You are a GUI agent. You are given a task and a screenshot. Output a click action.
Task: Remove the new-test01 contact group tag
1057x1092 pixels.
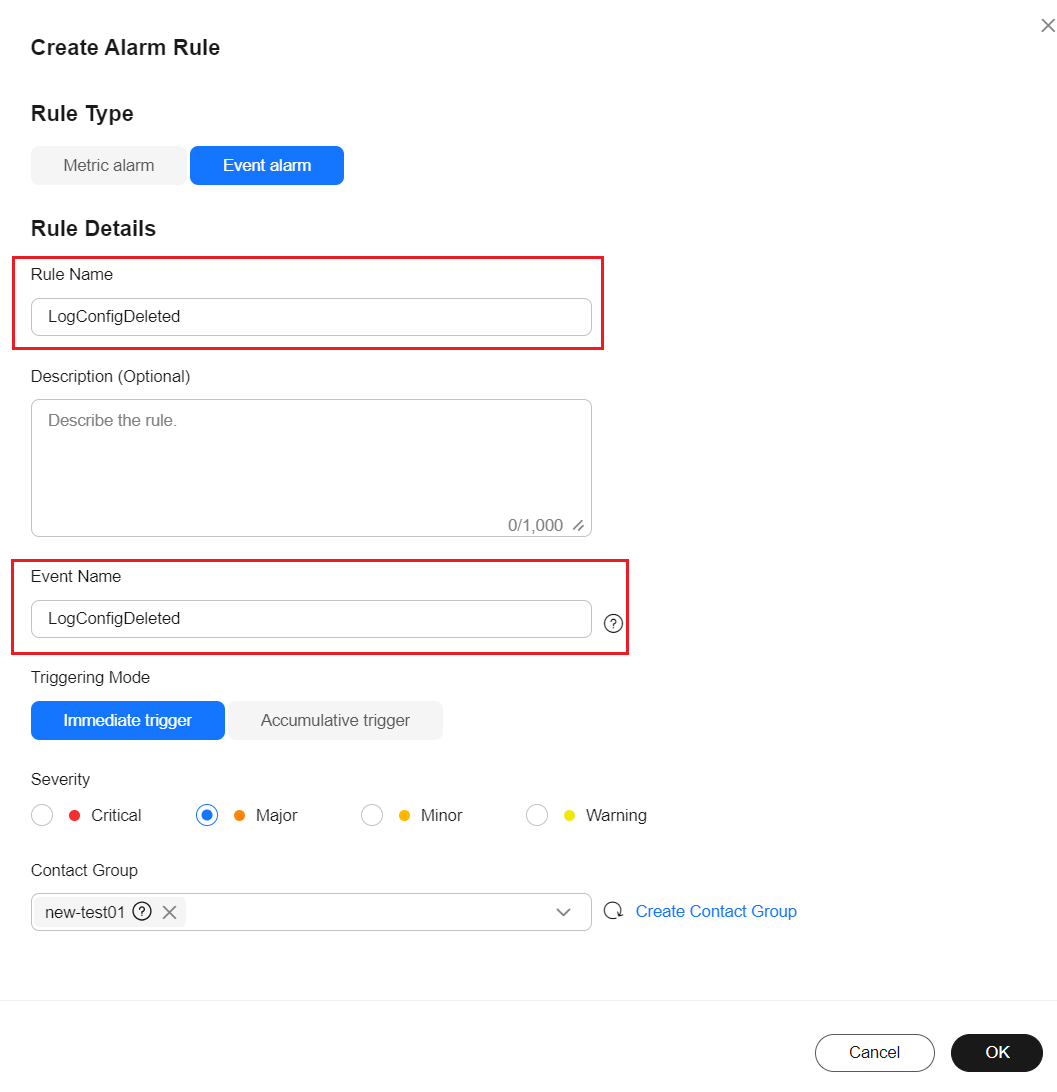point(169,912)
